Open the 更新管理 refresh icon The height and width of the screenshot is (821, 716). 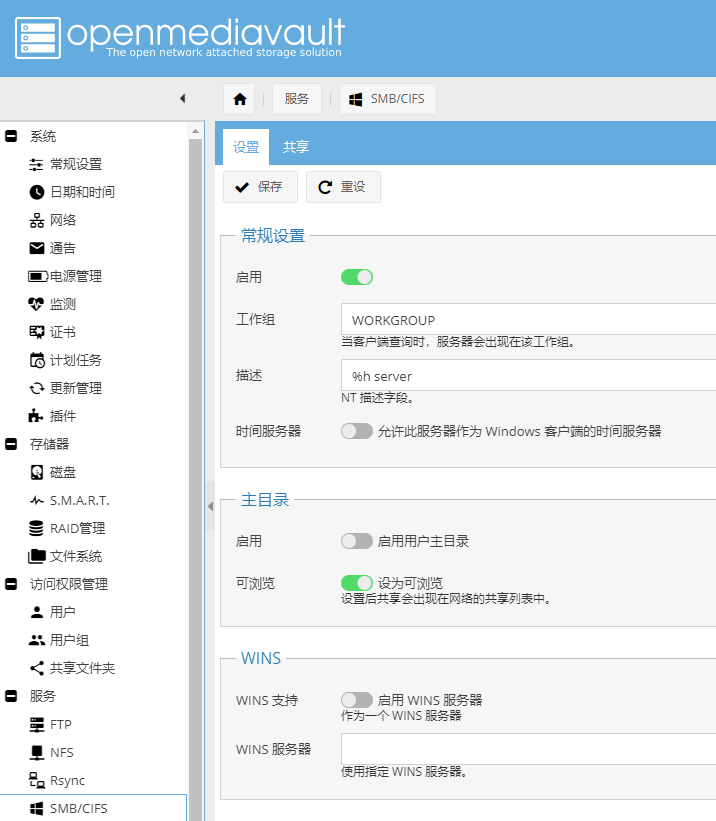[36, 388]
